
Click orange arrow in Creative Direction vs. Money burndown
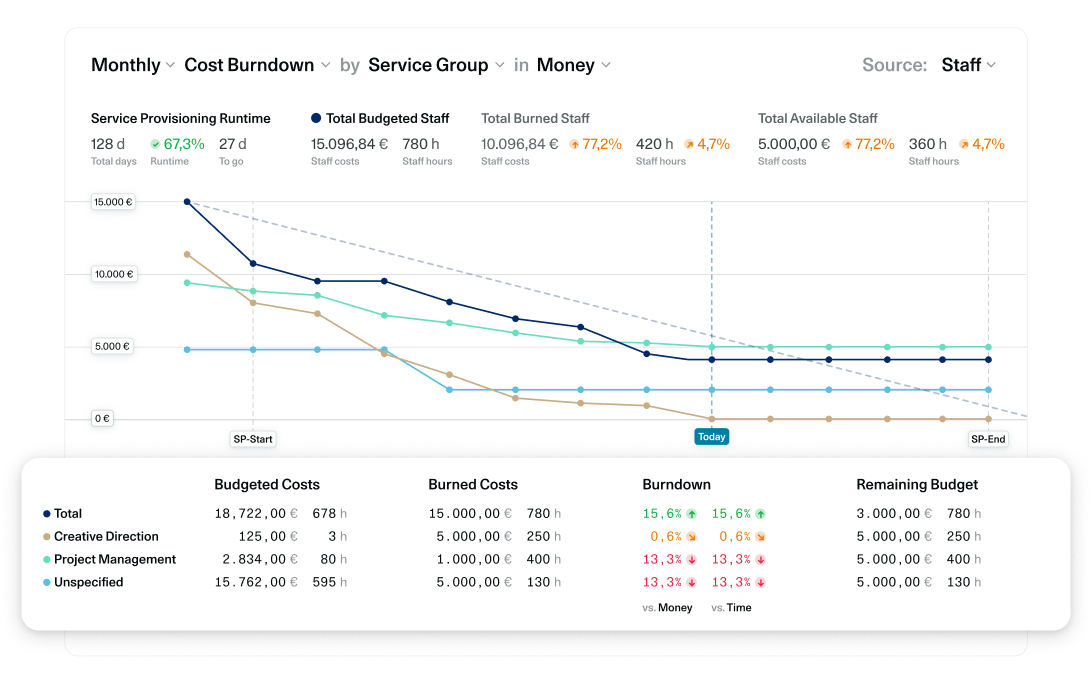692,537
